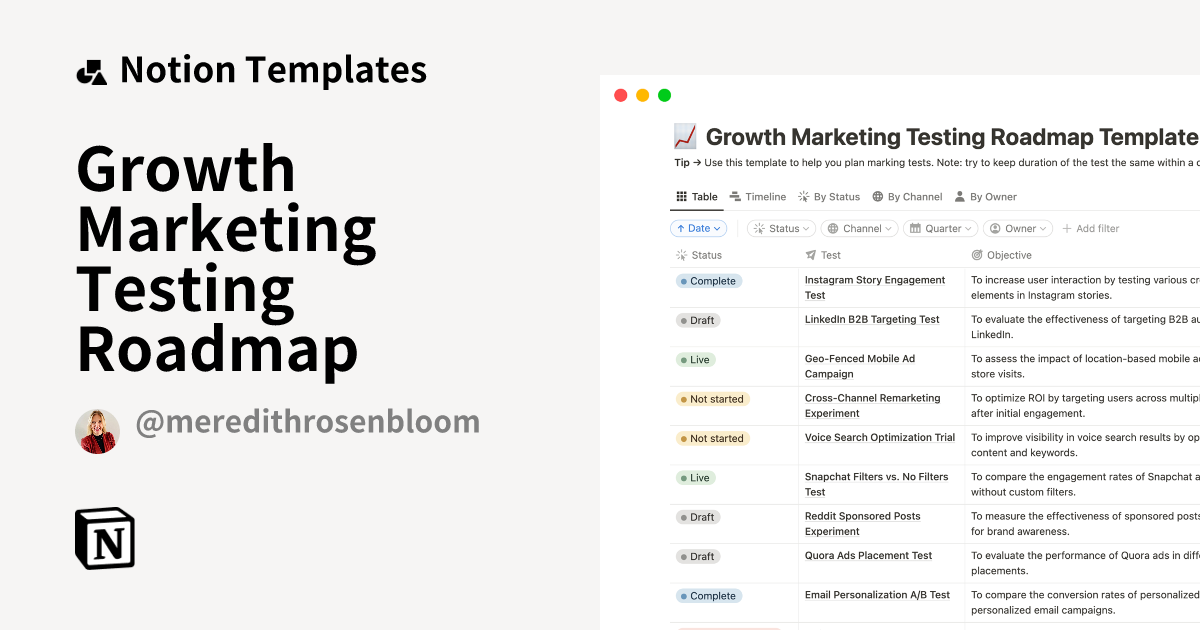Click the chart emoji page icon
Image resolution: width=1200 pixels, height=630 pixels.
click(685, 137)
